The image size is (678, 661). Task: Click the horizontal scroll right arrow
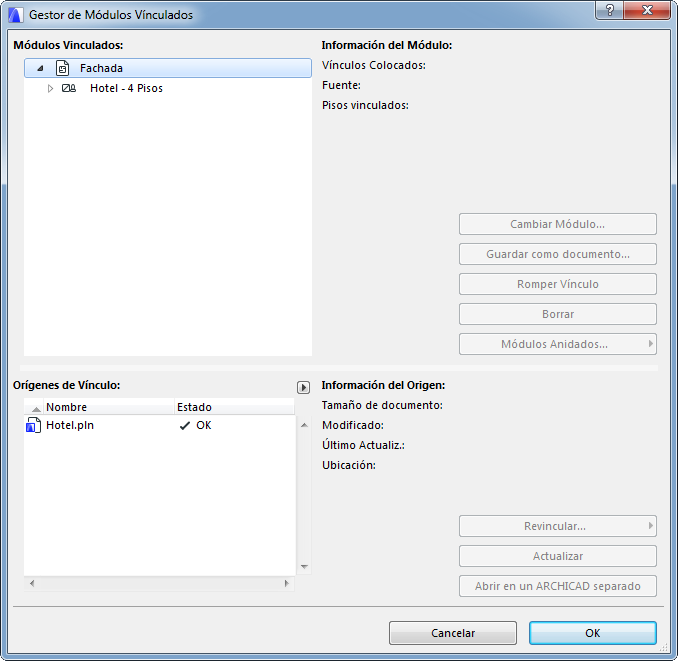click(287, 584)
